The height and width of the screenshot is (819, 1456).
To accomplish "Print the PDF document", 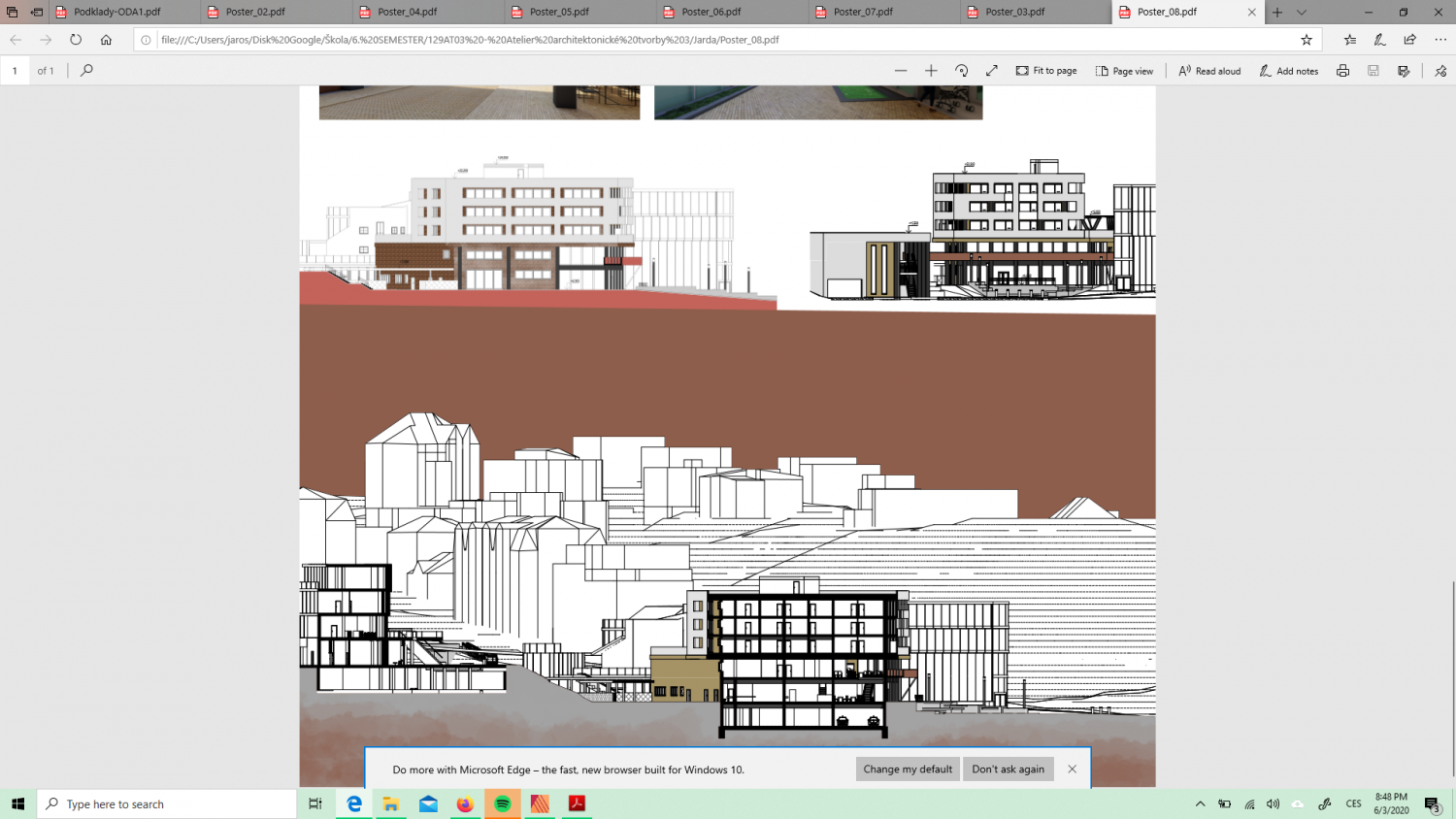I will 1342,71.
